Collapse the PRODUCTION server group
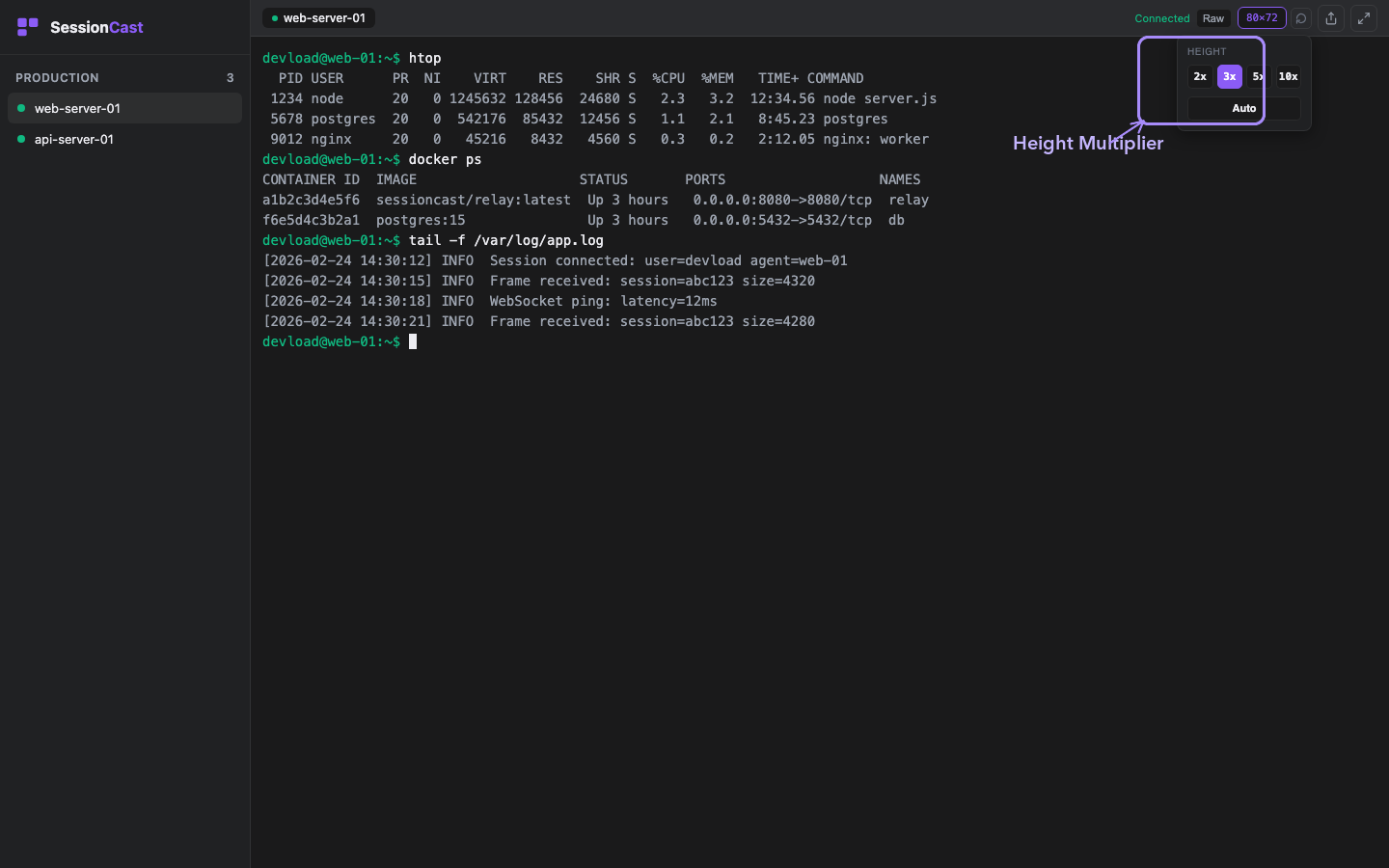 58,78
